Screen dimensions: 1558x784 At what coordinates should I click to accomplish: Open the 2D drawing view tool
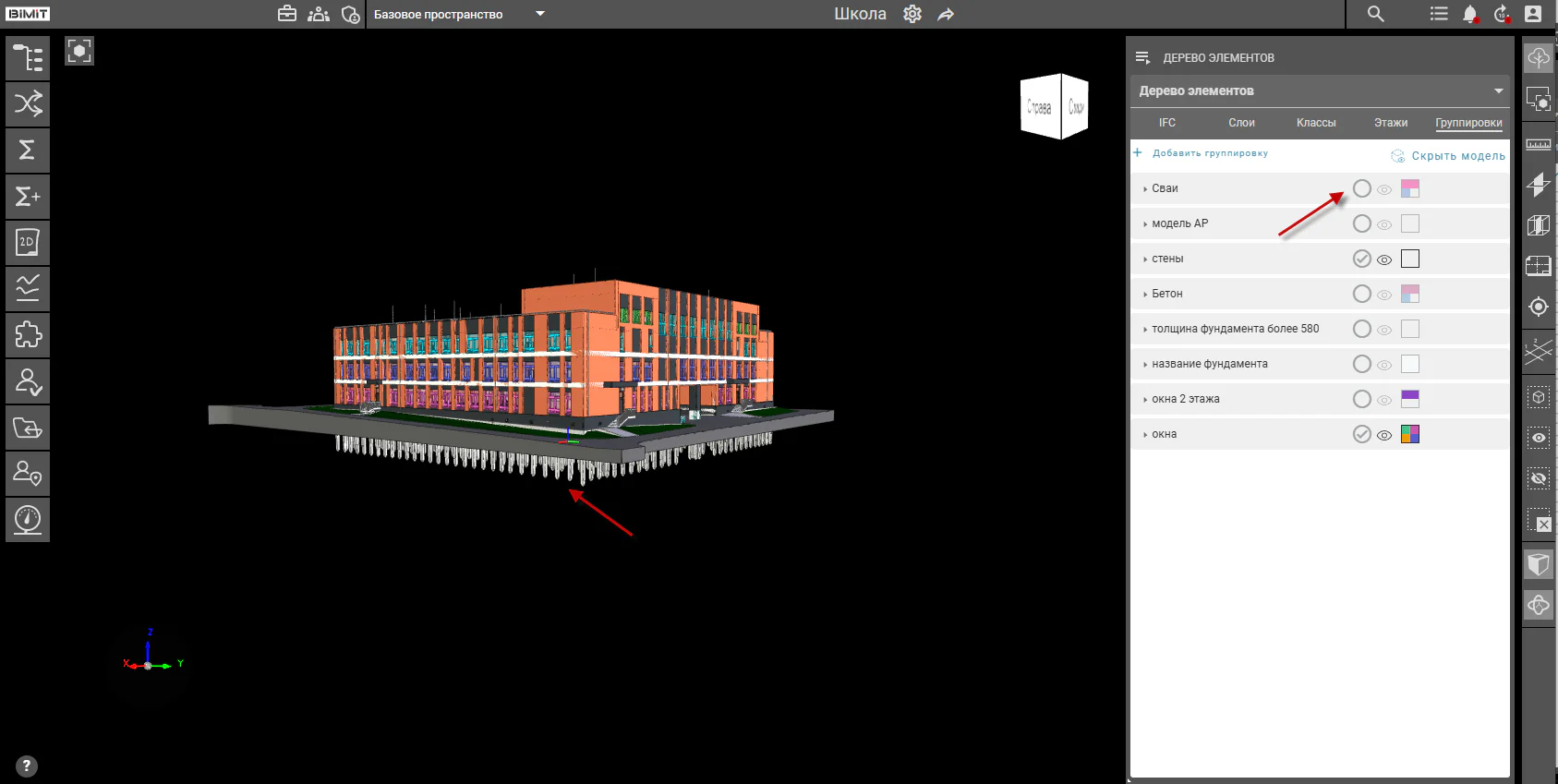[x=28, y=242]
